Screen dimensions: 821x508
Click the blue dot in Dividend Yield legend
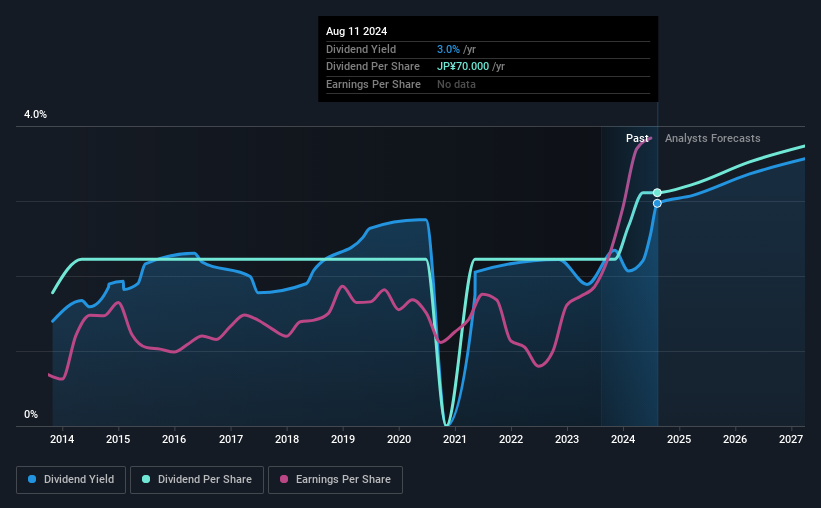pos(33,480)
